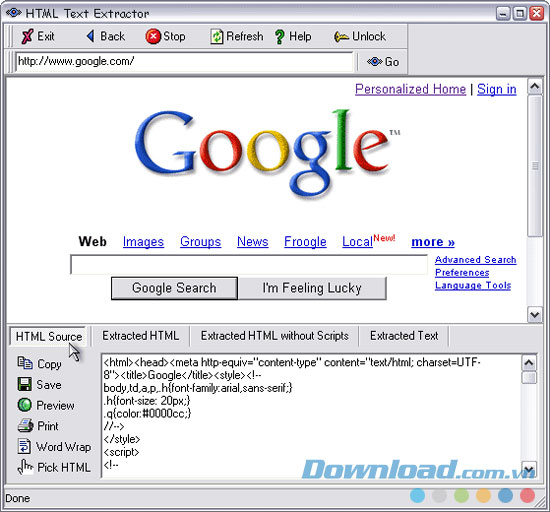
Task: Click the Google search text box
Action: [249, 265]
